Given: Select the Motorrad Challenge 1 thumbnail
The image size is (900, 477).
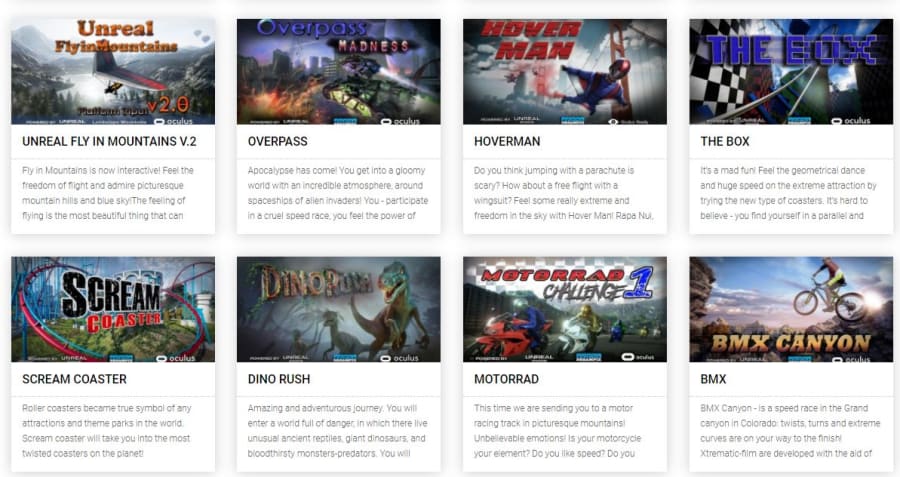Looking at the screenshot, I should (565, 309).
